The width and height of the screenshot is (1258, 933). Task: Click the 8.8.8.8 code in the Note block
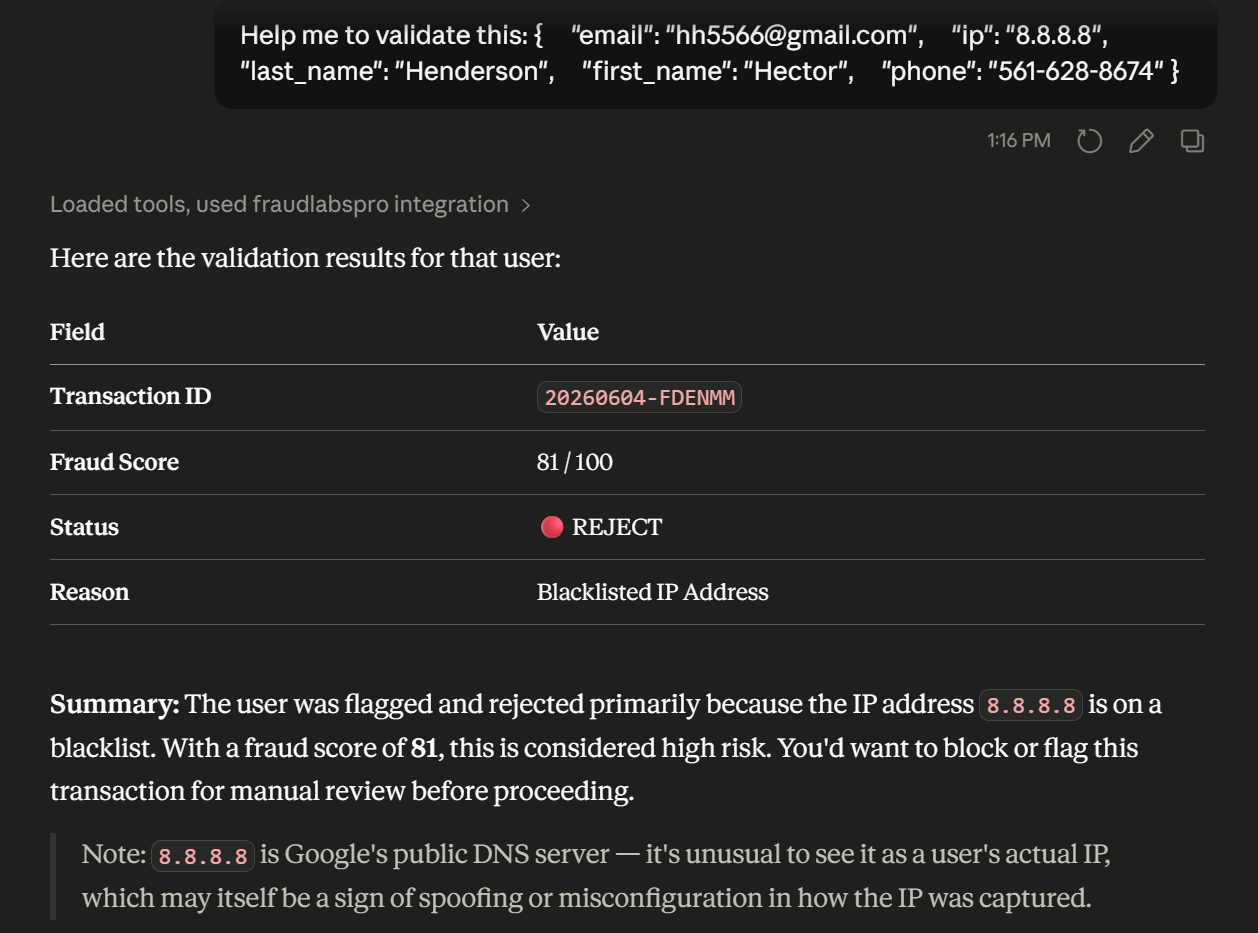tap(203, 857)
